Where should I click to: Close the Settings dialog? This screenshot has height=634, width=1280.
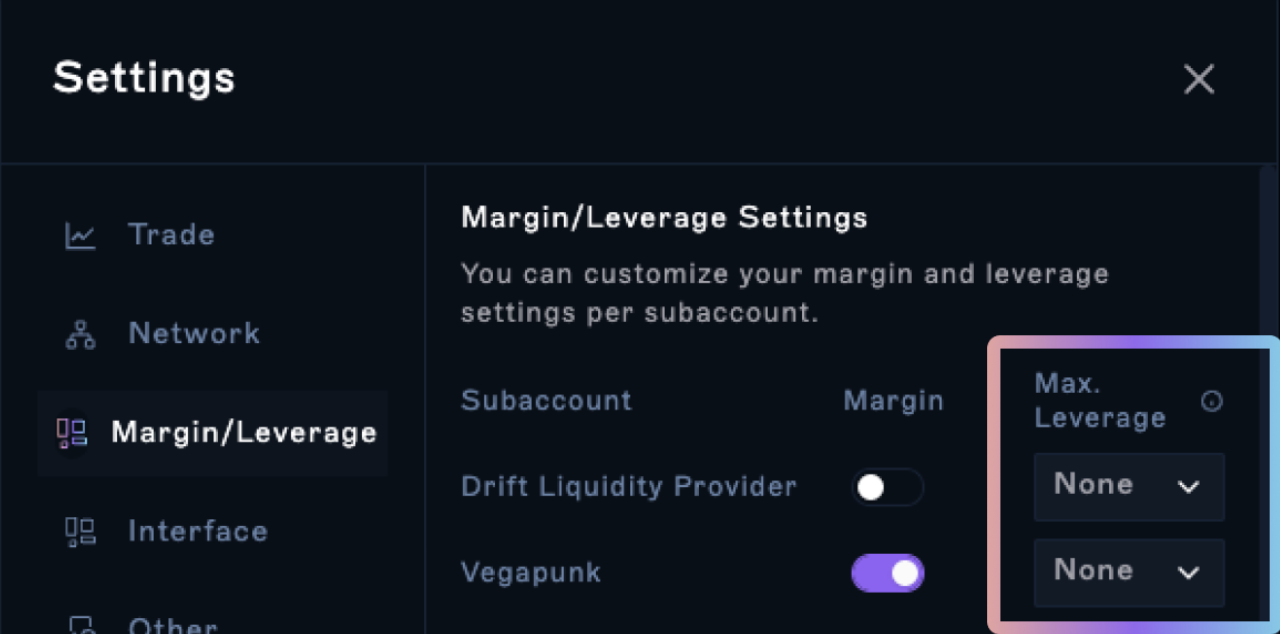pos(1198,79)
